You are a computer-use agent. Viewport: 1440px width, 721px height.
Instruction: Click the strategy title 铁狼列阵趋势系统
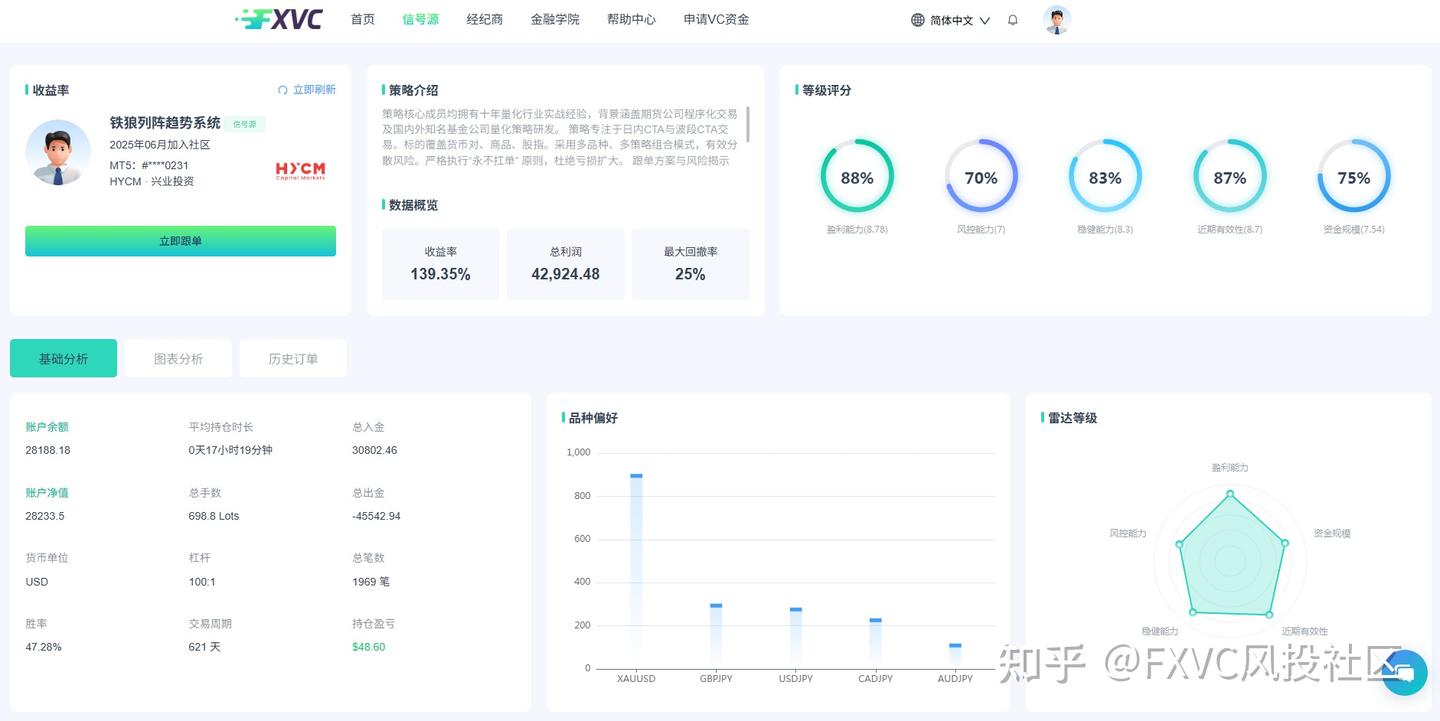(x=165, y=123)
